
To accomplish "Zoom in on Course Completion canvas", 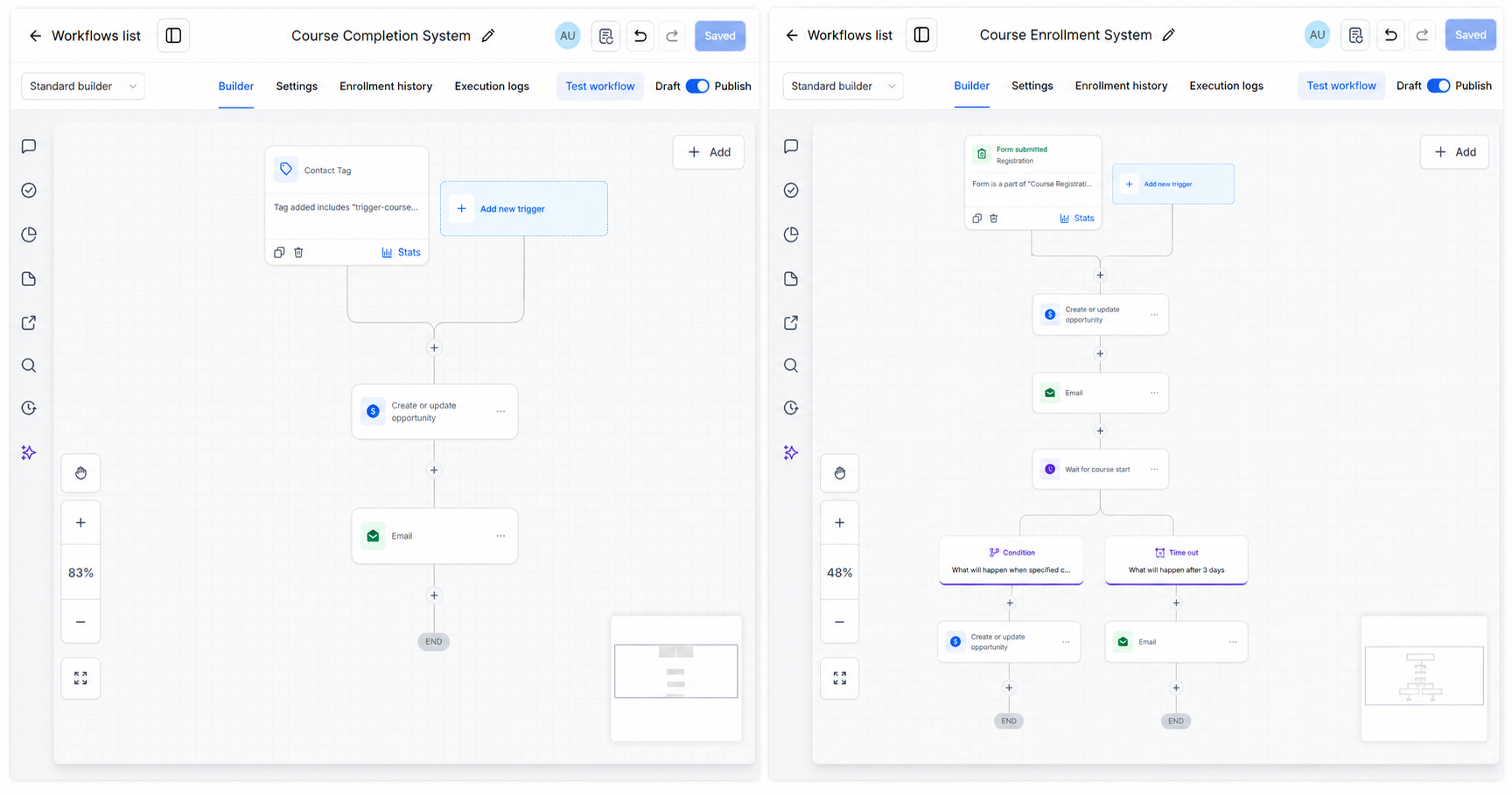I will [80, 523].
